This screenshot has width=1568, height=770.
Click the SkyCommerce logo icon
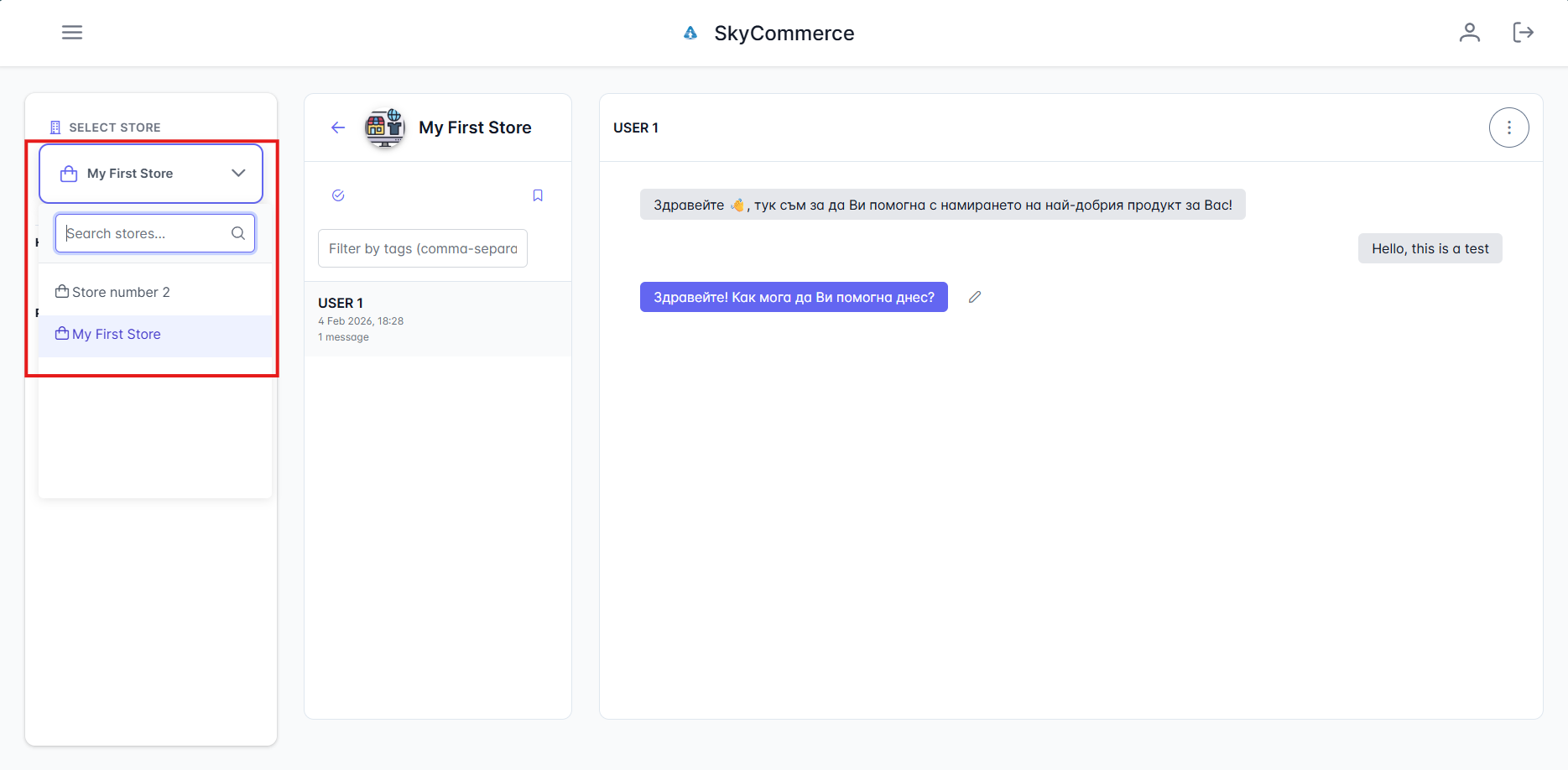[690, 33]
